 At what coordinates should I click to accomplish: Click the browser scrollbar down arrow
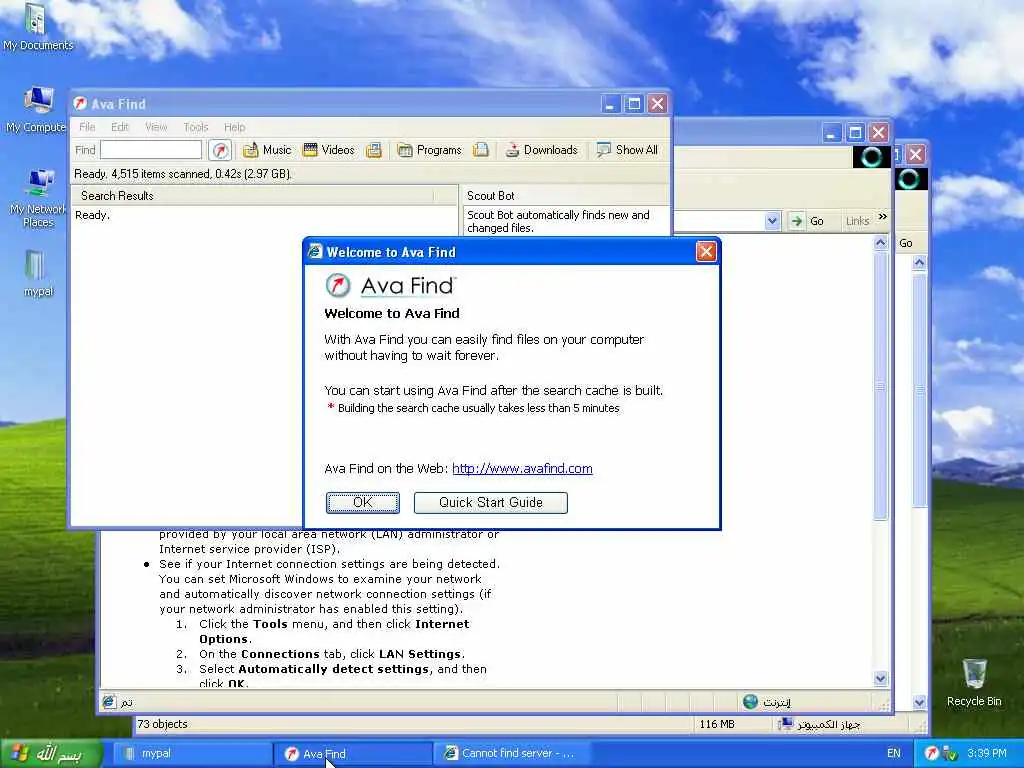(x=880, y=679)
